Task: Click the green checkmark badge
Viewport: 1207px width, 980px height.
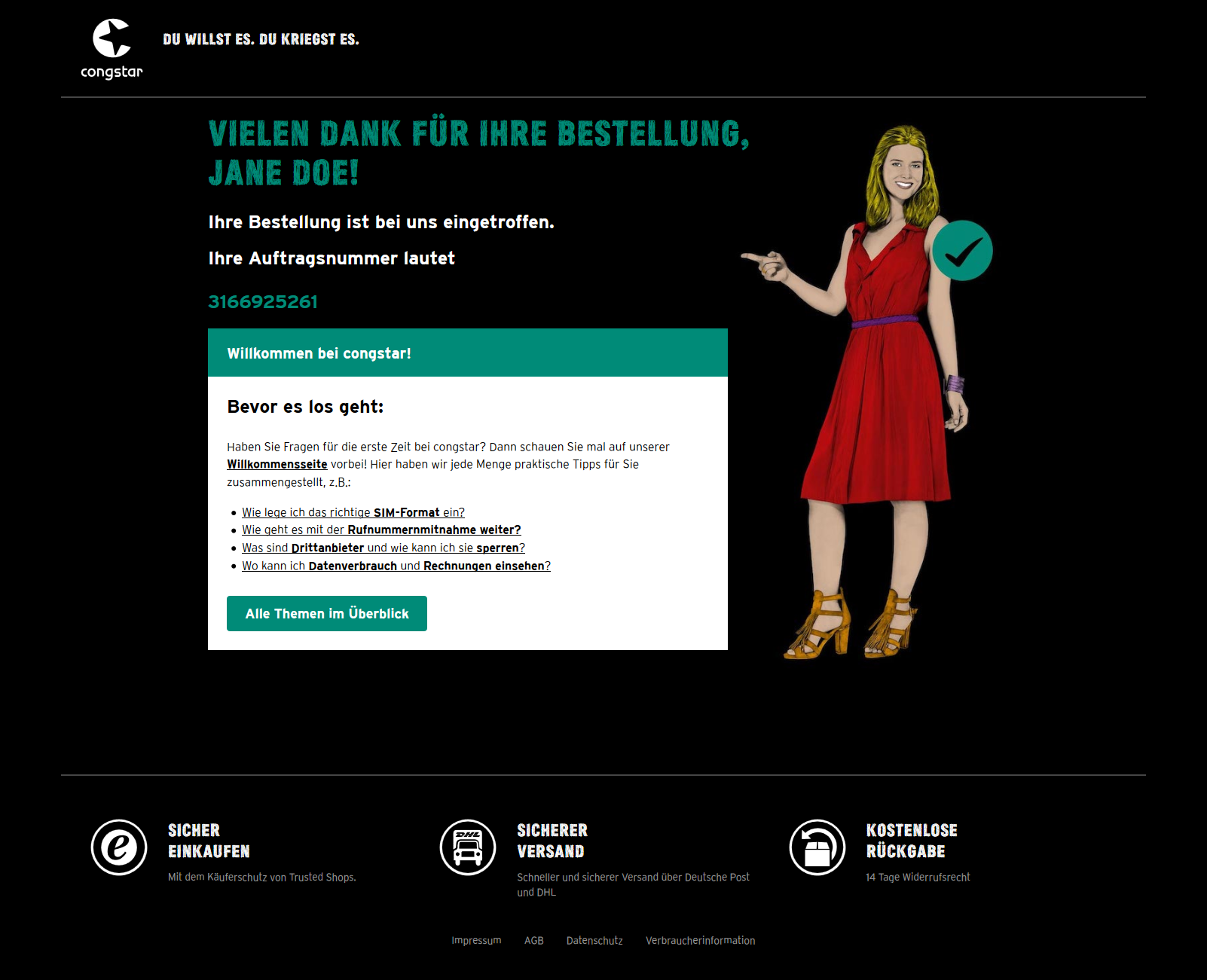Action: point(962,251)
